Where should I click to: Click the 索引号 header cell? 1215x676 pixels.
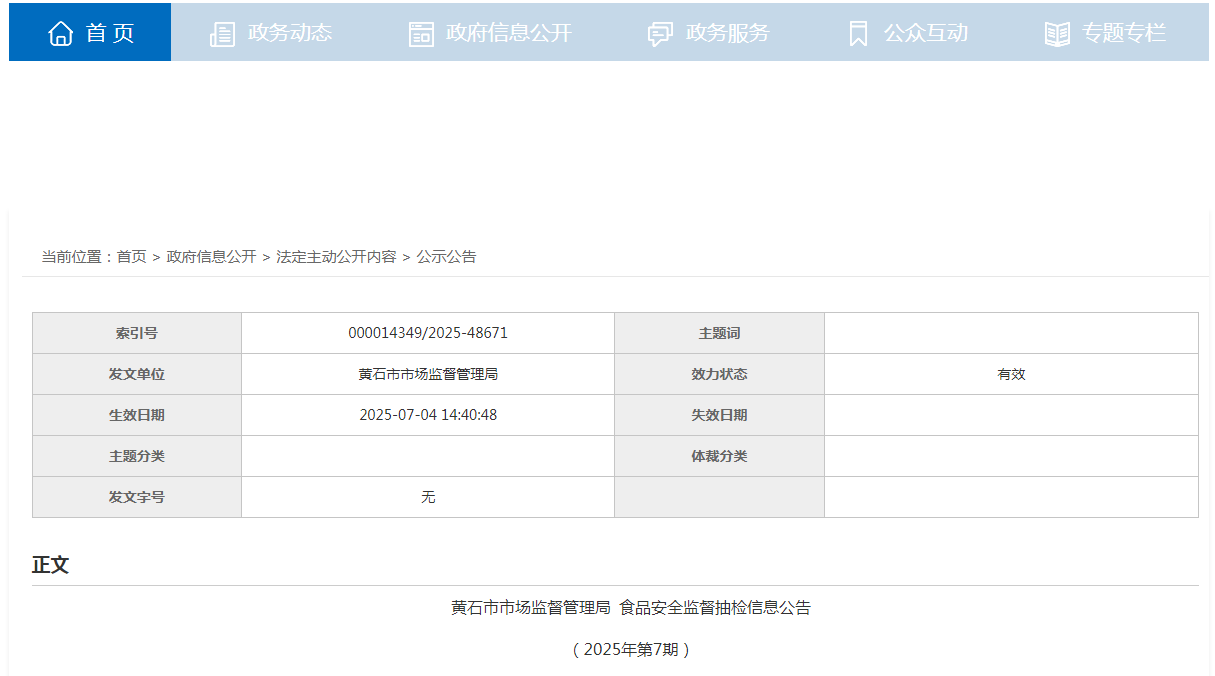(137, 333)
